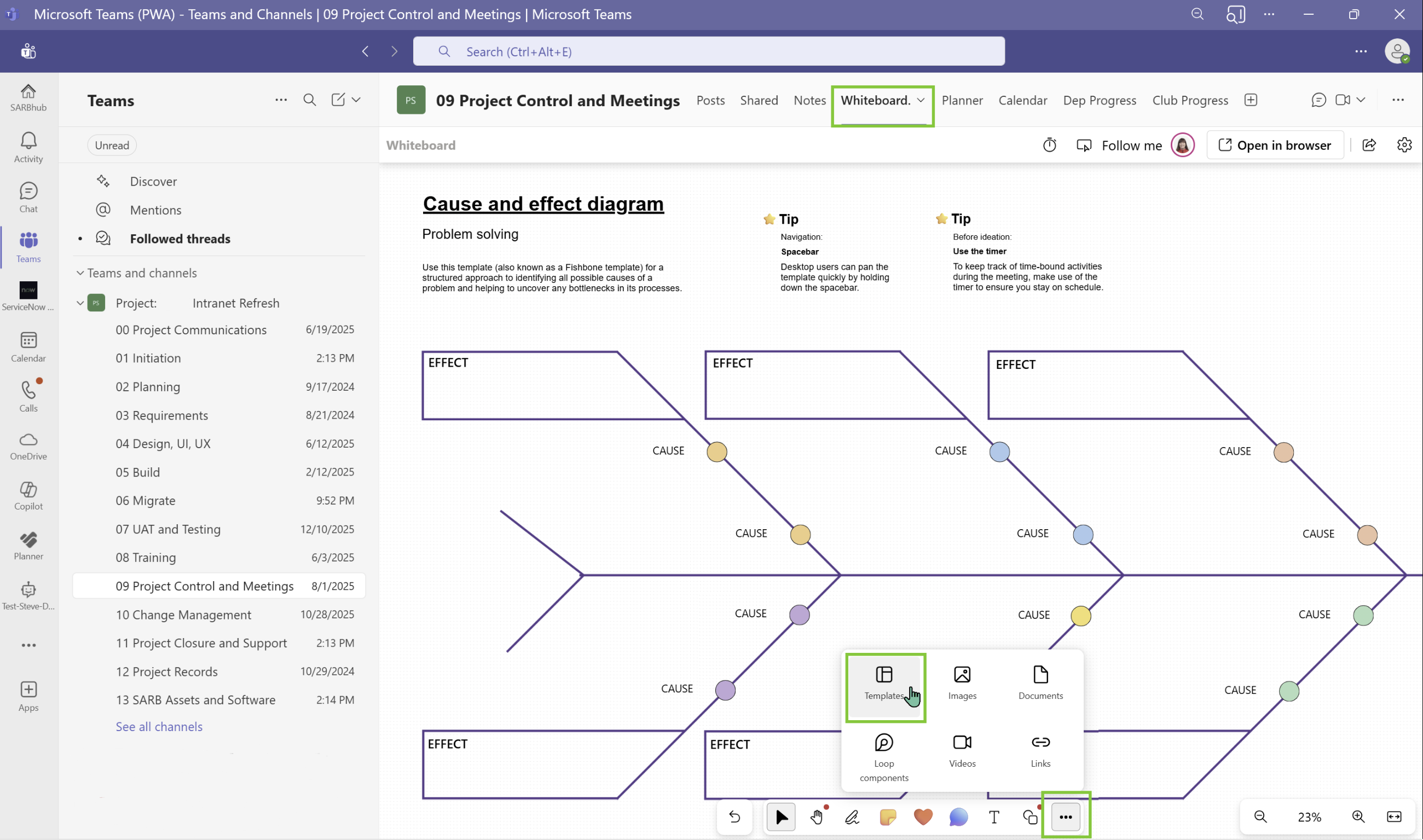
Task: Collapse Teams and channels section
Action: coord(80,273)
